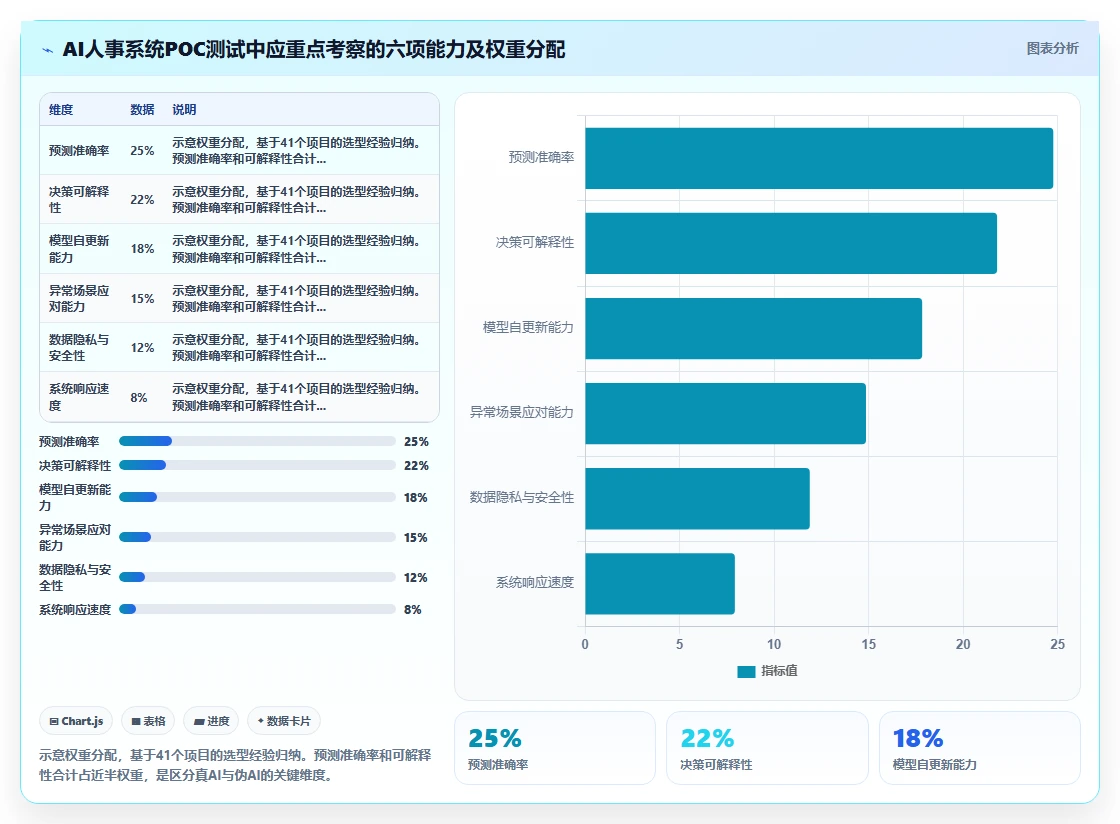Screen dimensions: 1120x824
Task: Open the 25% 预测准确率 data card
Action: point(554,748)
